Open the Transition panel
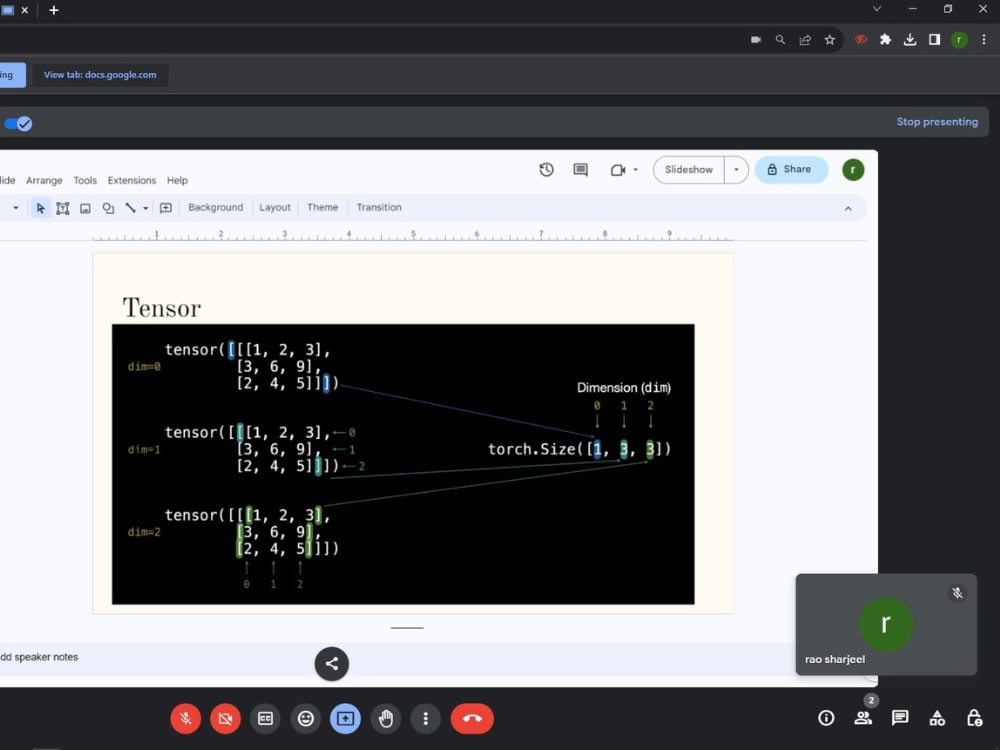The width and height of the screenshot is (1000, 750). click(x=379, y=207)
